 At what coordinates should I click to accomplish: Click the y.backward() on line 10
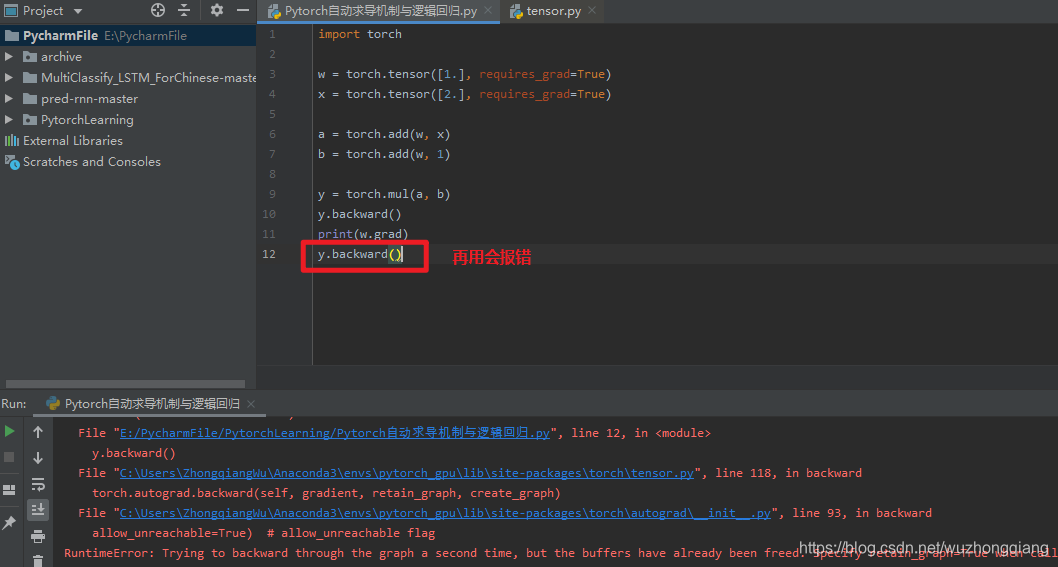(x=360, y=214)
